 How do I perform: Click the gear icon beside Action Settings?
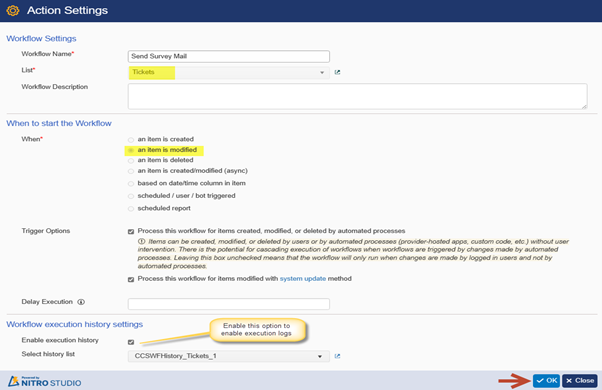tap(13, 10)
